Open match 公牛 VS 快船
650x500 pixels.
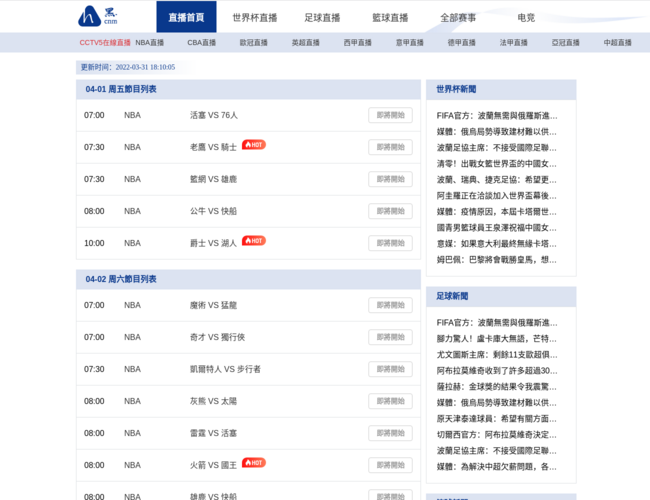[213, 211]
